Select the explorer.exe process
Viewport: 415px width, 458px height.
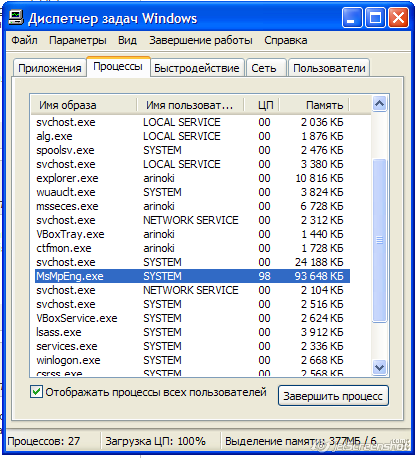192,178
